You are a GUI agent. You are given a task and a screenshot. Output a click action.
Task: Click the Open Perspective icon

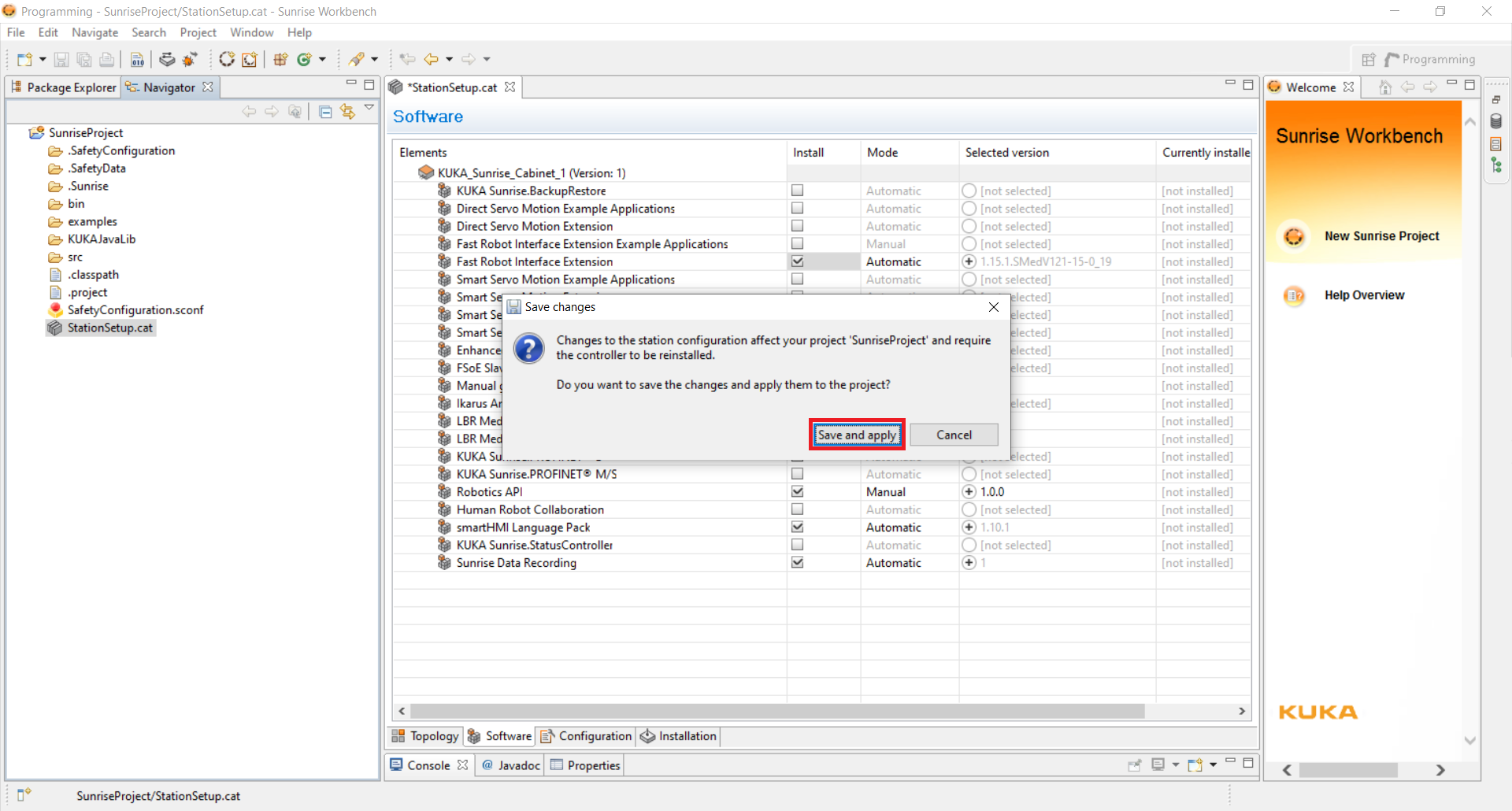coord(1369,59)
